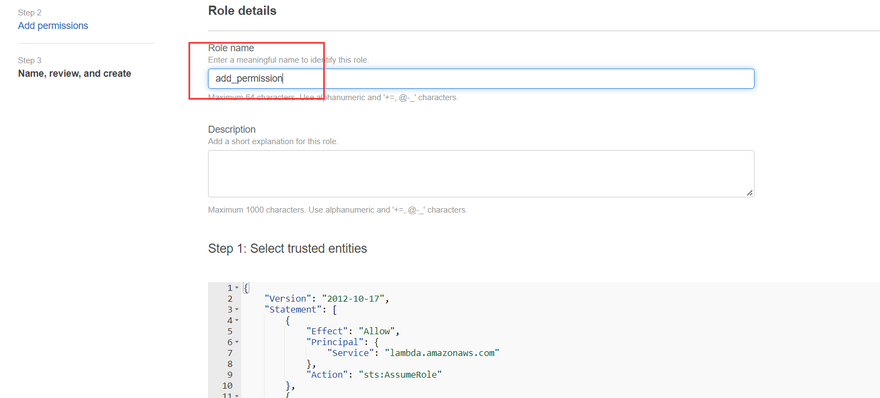Click the Description text area
The image size is (880, 398).
click(x=481, y=173)
